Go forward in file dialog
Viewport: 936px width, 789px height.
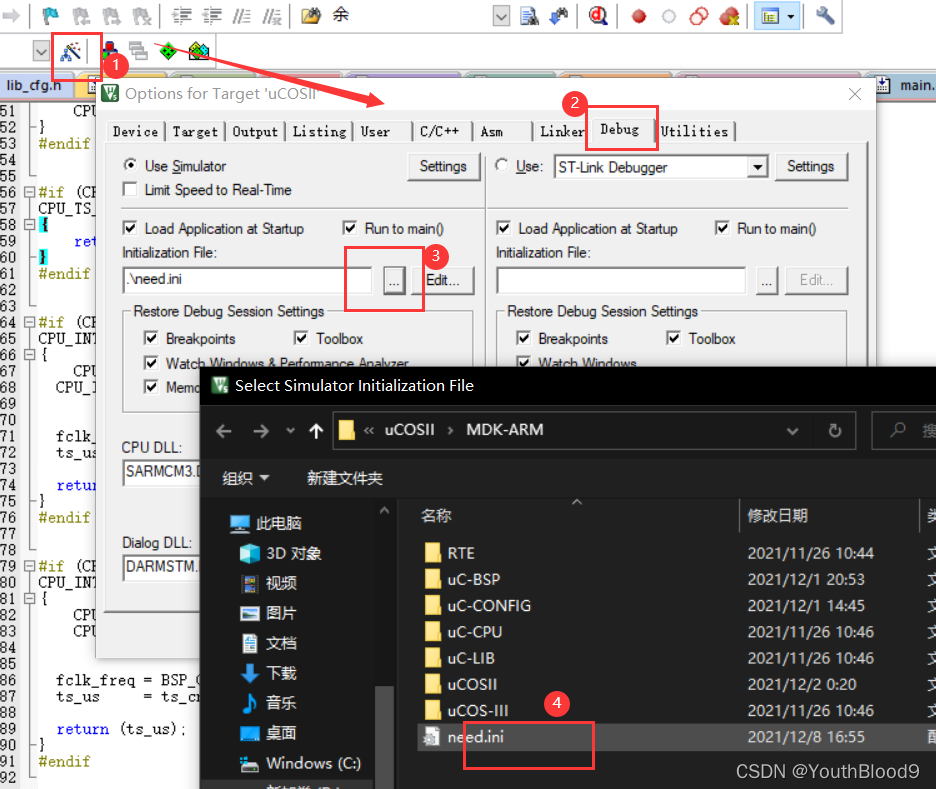(x=261, y=430)
